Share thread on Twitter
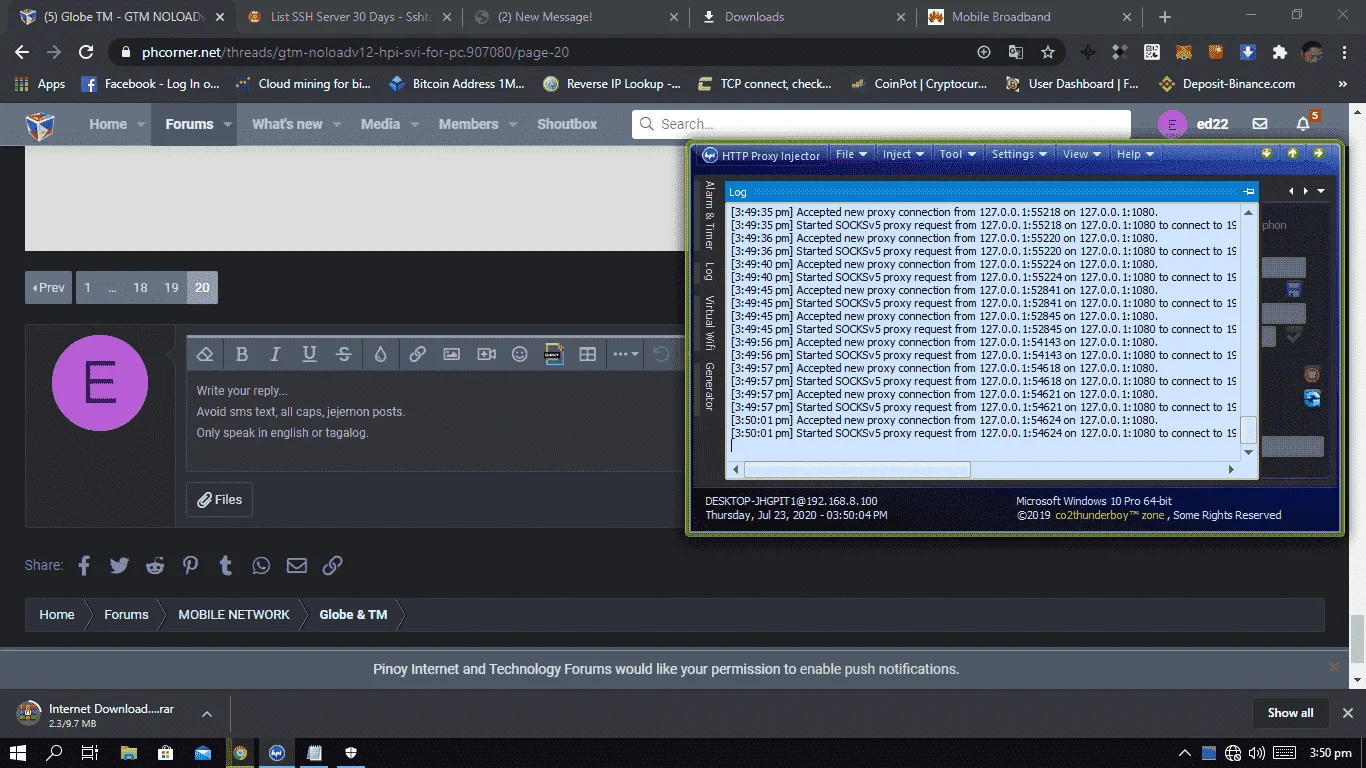 click(x=119, y=566)
